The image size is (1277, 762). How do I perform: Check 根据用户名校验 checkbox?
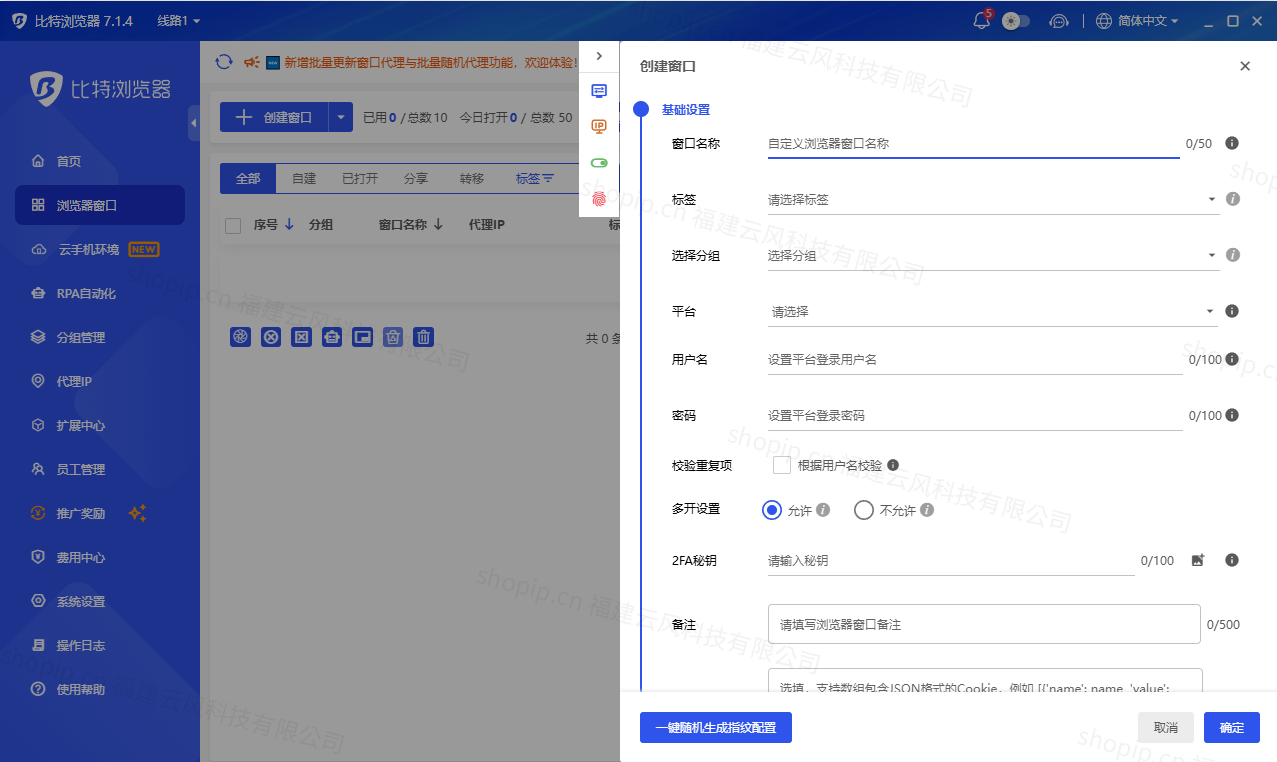782,465
